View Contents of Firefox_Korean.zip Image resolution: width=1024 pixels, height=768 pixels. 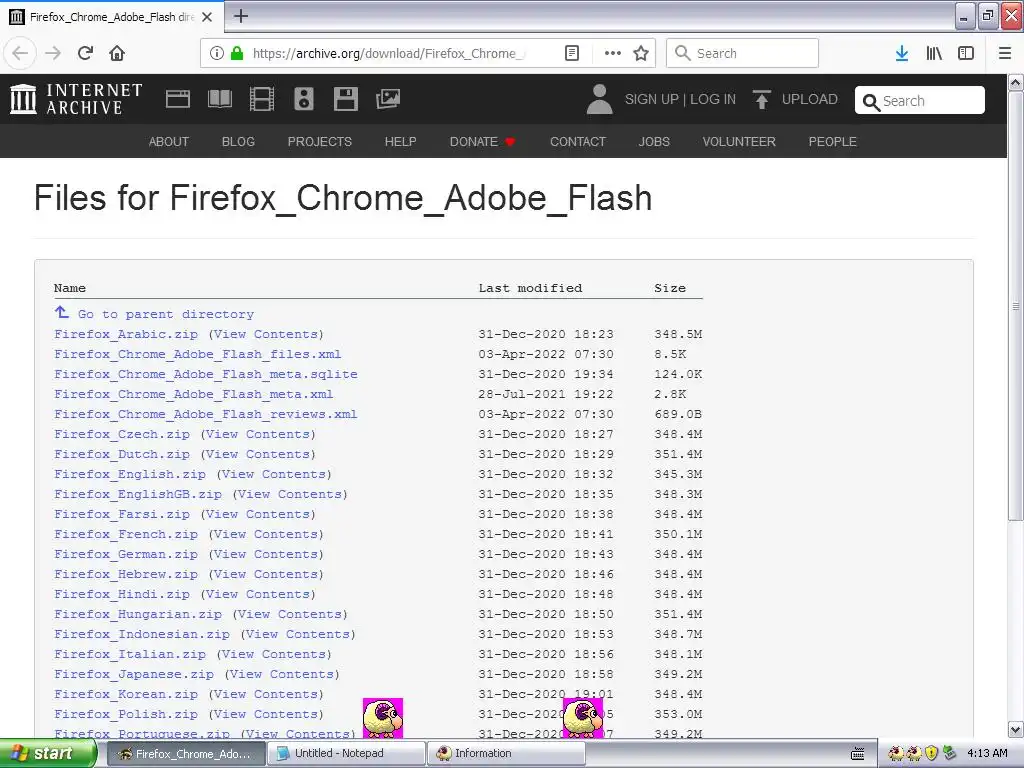click(266, 694)
